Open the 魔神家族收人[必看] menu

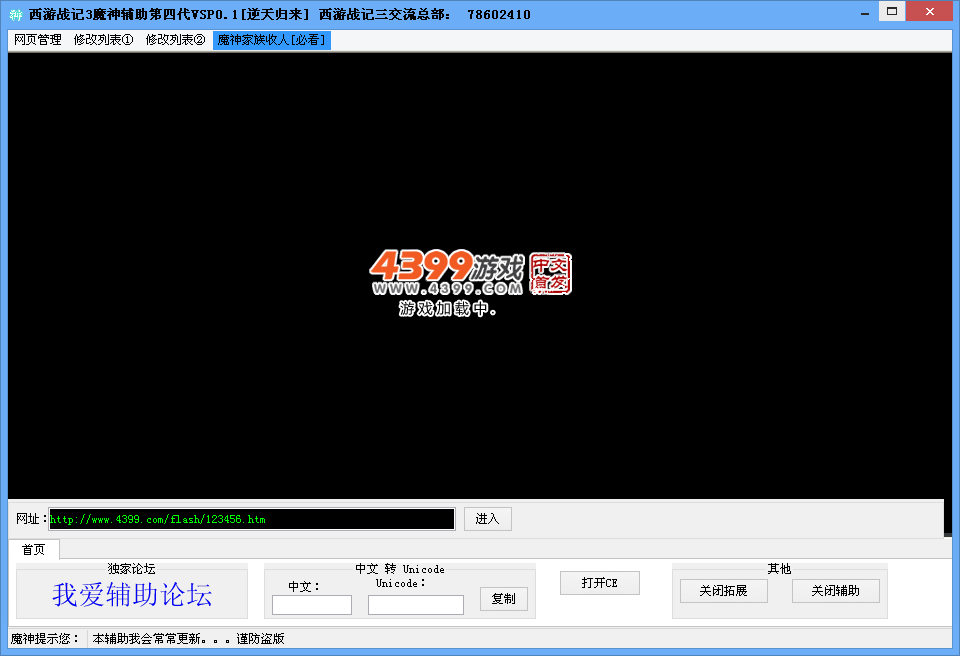click(x=272, y=40)
